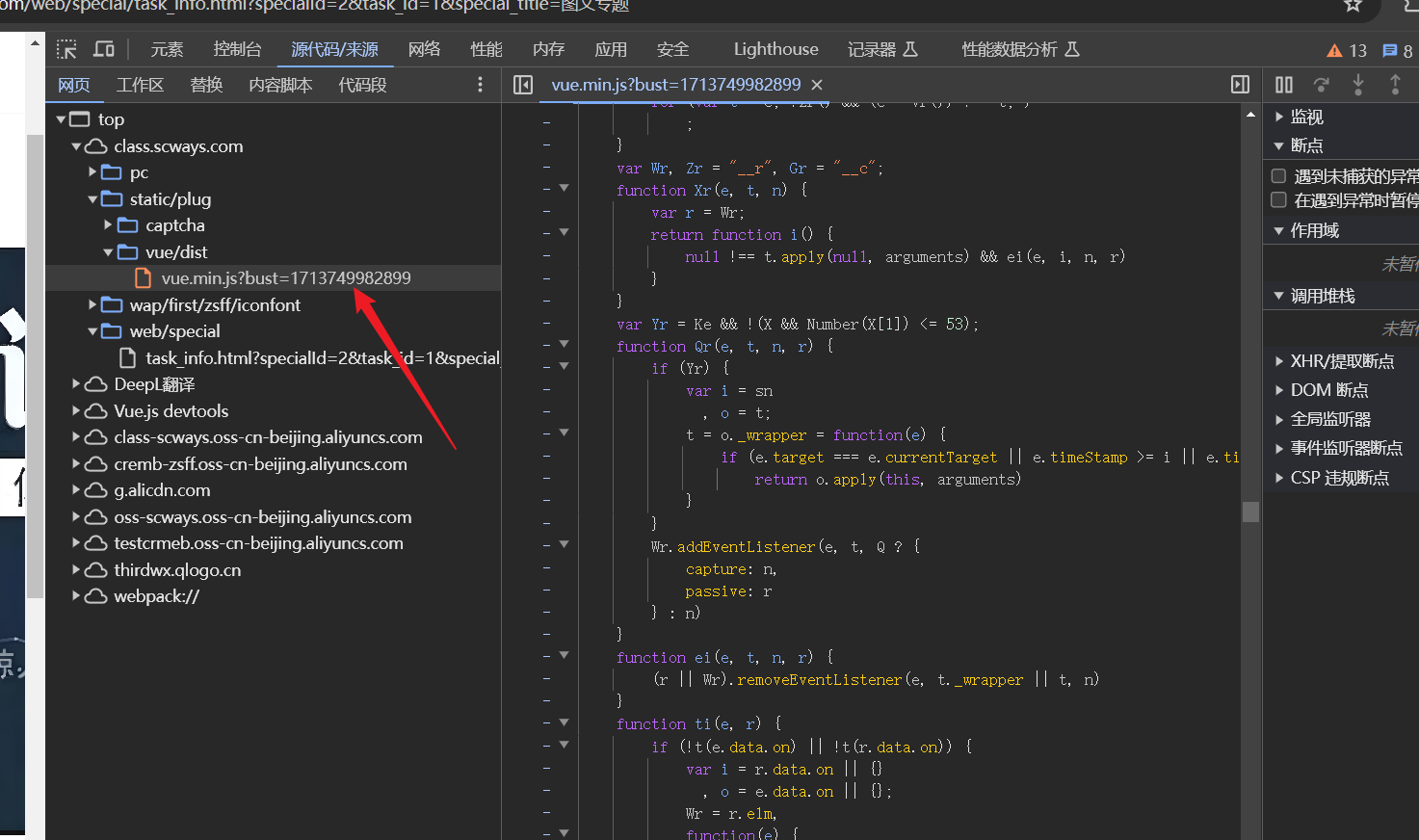Enable pause on caught exceptions checkbox
Image resolution: width=1419 pixels, height=840 pixels.
coord(1279,200)
